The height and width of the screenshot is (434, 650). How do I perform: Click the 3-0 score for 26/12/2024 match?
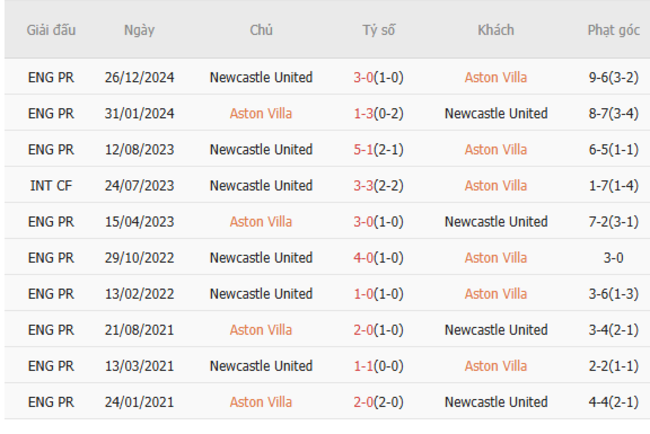click(364, 77)
